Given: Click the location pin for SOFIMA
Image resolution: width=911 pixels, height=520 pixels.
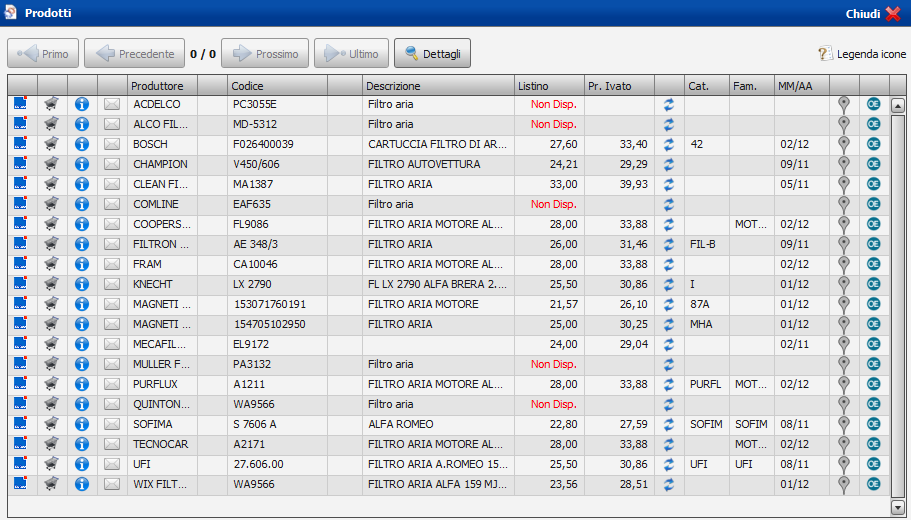Looking at the screenshot, I should click(x=844, y=425).
